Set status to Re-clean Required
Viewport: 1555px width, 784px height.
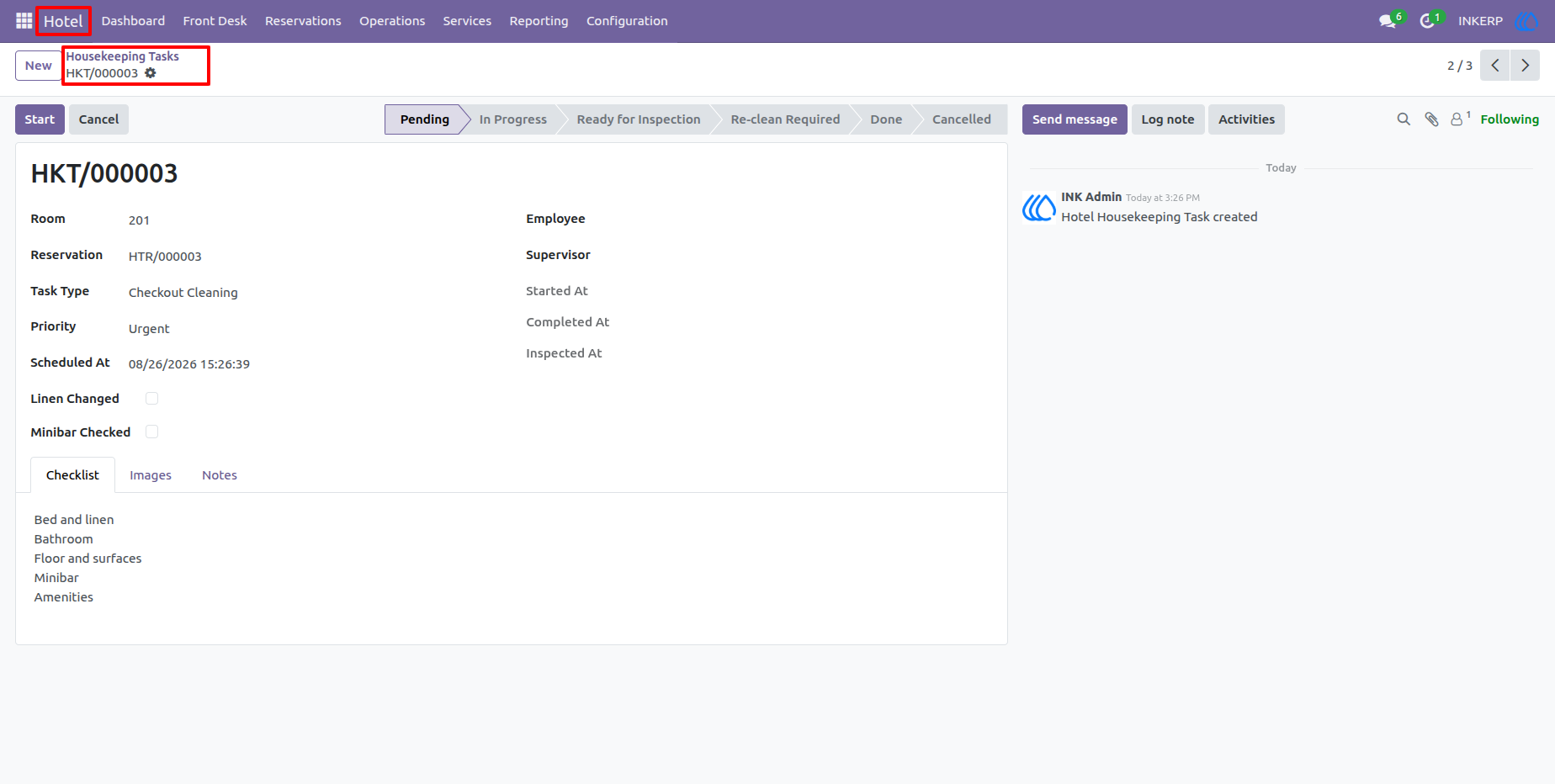pos(785,119)
